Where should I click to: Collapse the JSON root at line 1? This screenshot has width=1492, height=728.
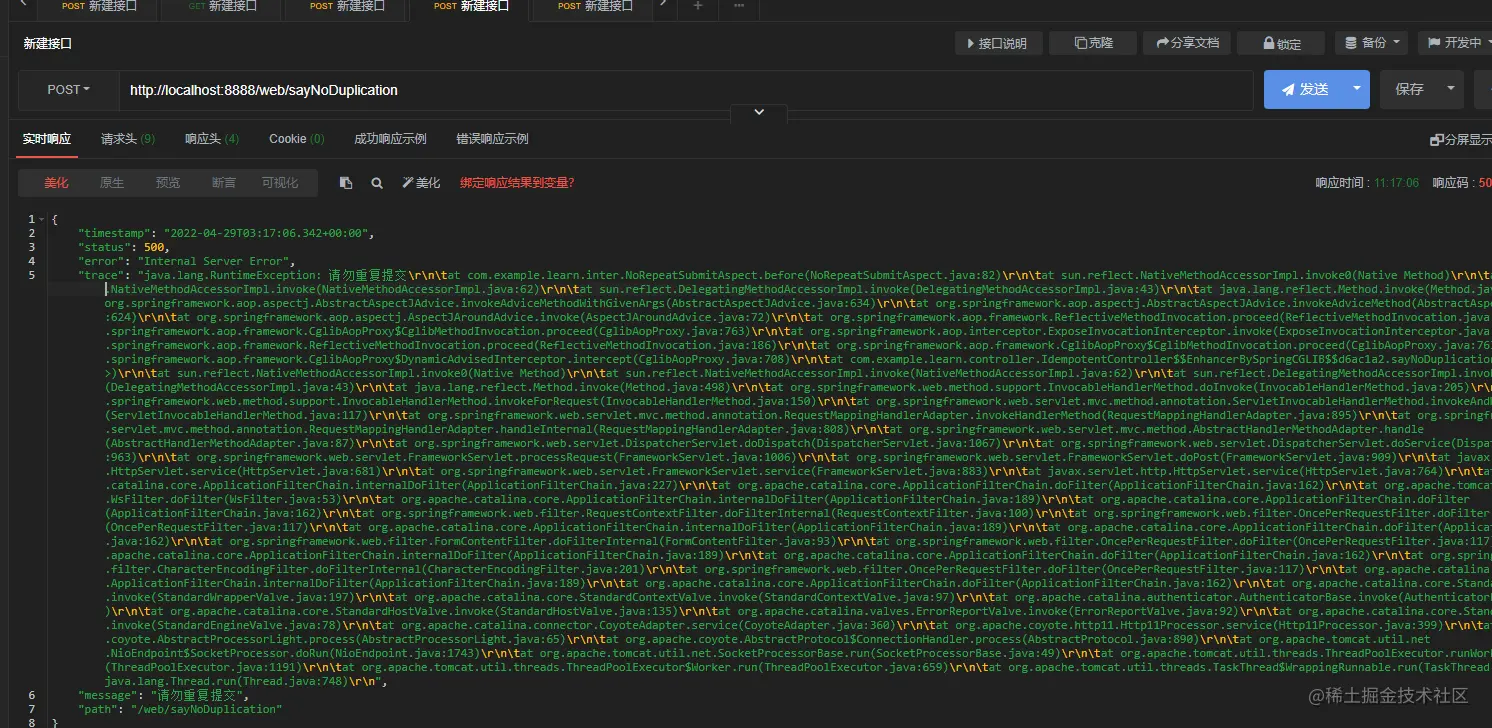(42, 219)
